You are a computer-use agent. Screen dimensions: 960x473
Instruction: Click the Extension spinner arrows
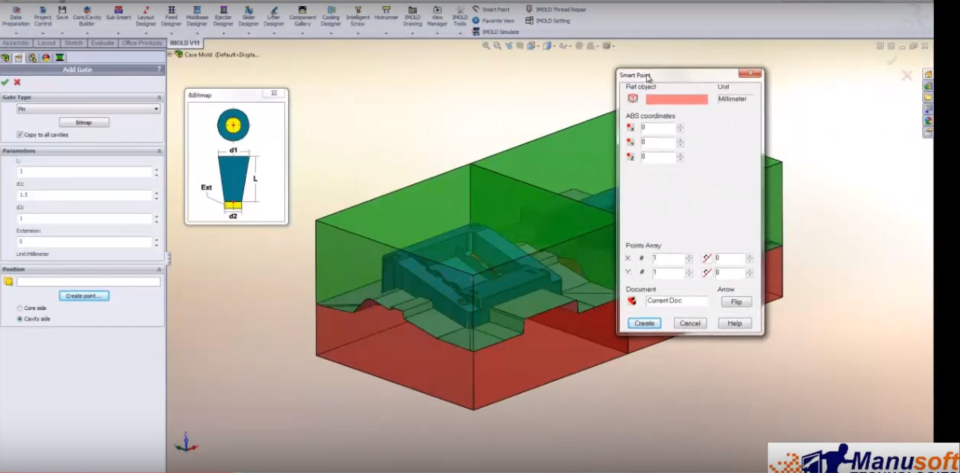[x=157, y=242]
